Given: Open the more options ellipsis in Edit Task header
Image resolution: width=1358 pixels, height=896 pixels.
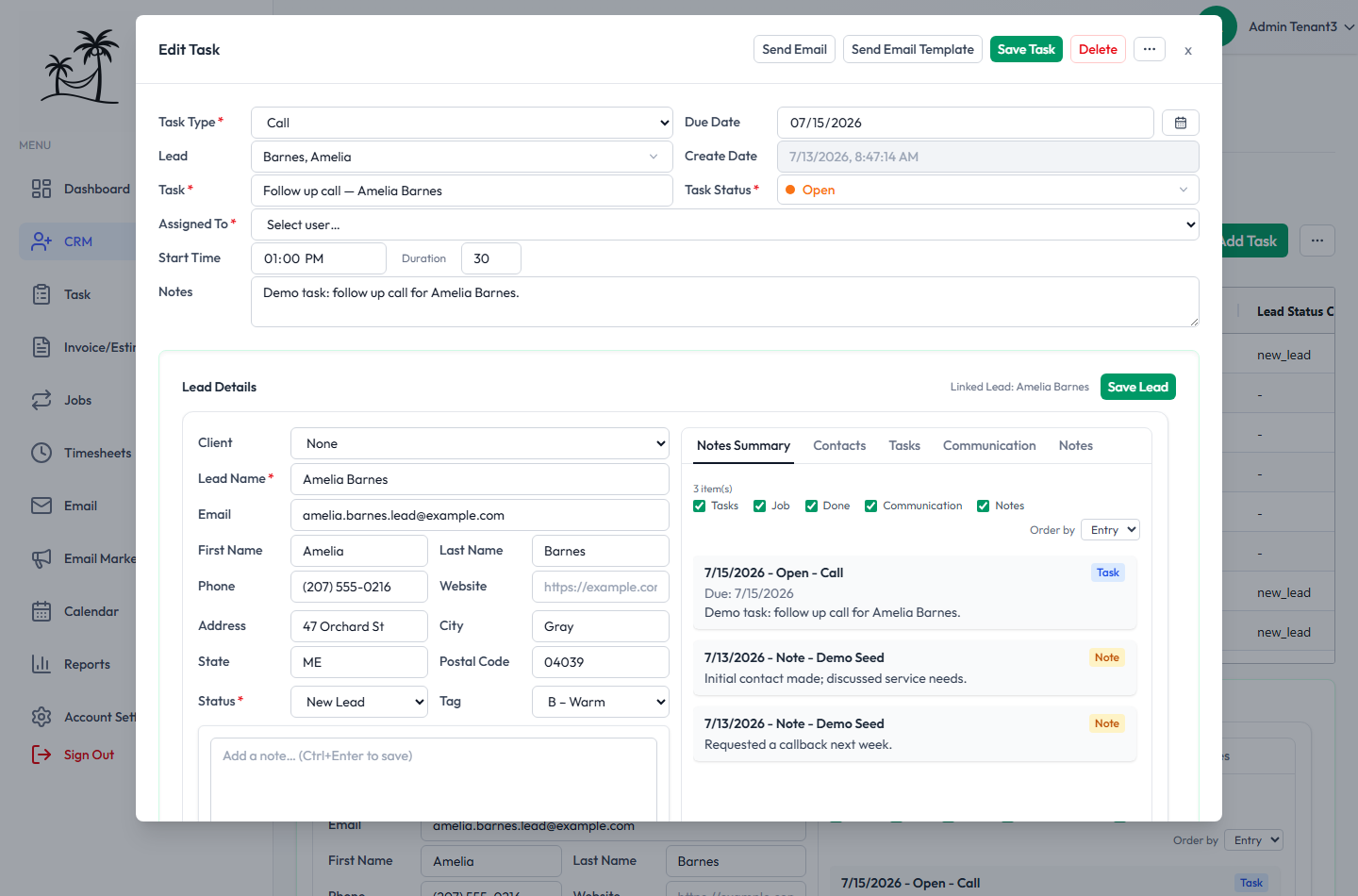Looking at the screenshot, I should coord(1149,49).
